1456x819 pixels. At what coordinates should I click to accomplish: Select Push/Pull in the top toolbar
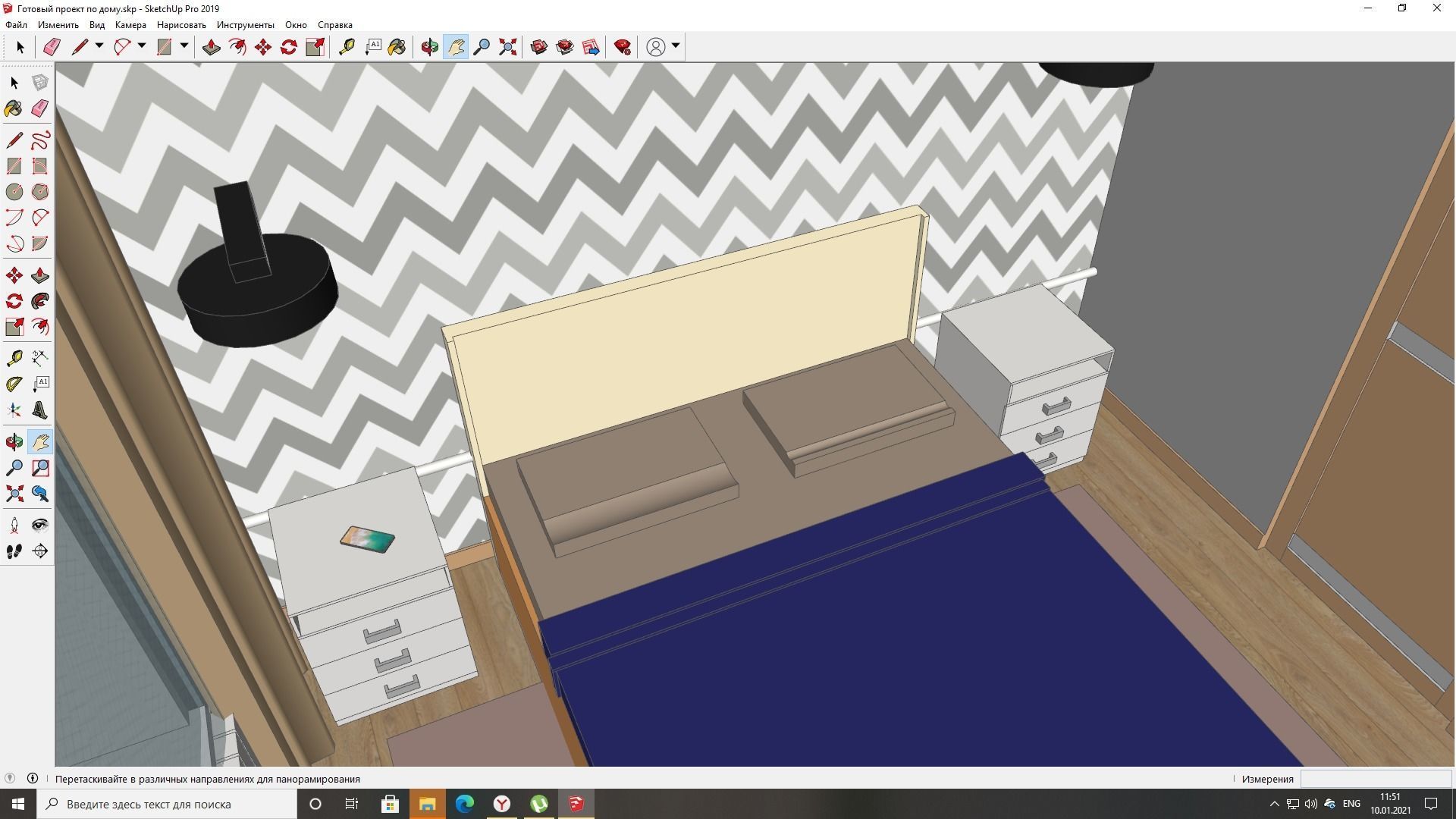pos(212,47)
